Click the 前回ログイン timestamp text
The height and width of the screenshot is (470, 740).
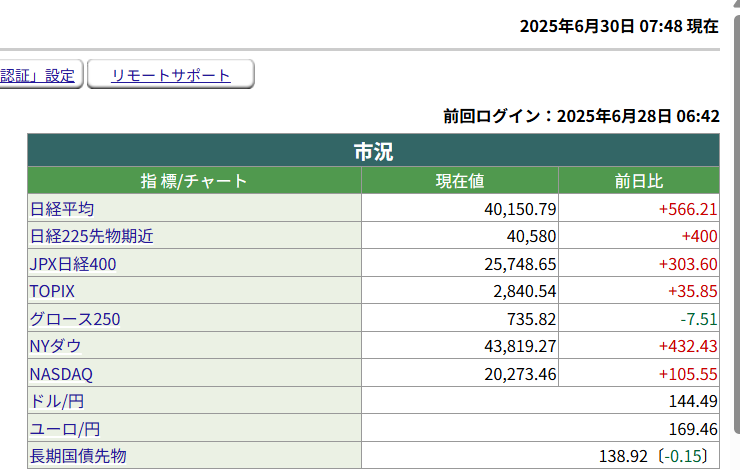point(582,116)
